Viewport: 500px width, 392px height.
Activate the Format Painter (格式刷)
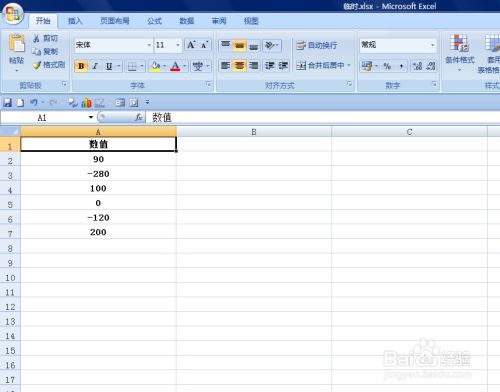coord(49,65)
